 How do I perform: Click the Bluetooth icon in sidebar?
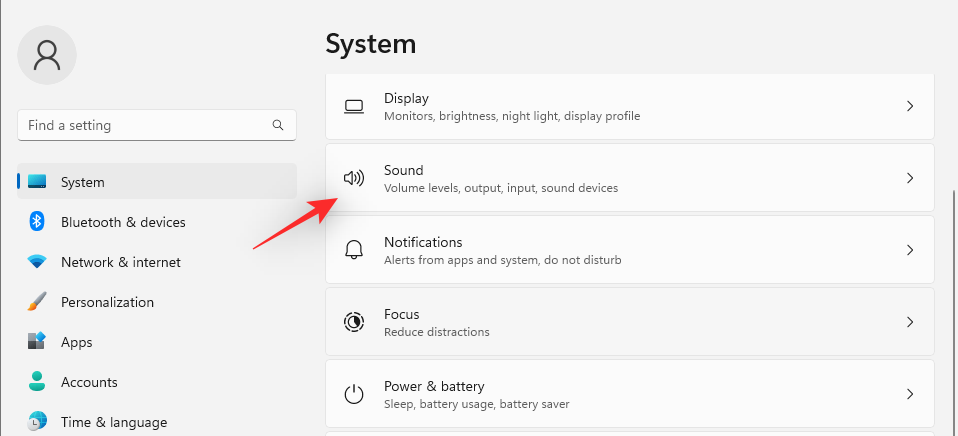(x=37, y=222)
